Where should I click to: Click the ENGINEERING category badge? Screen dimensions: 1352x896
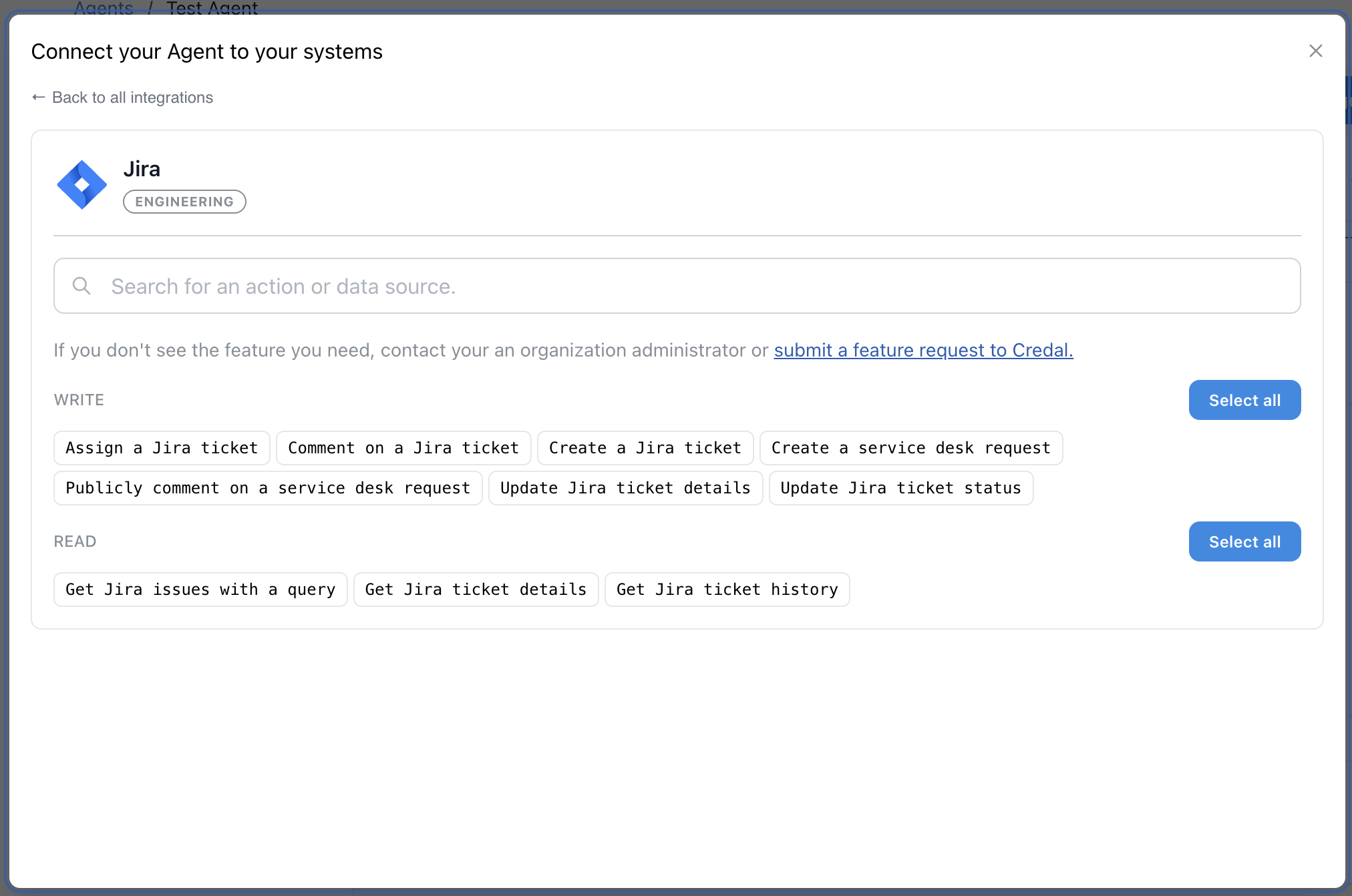pyautogui.click(x=184, y=202)
